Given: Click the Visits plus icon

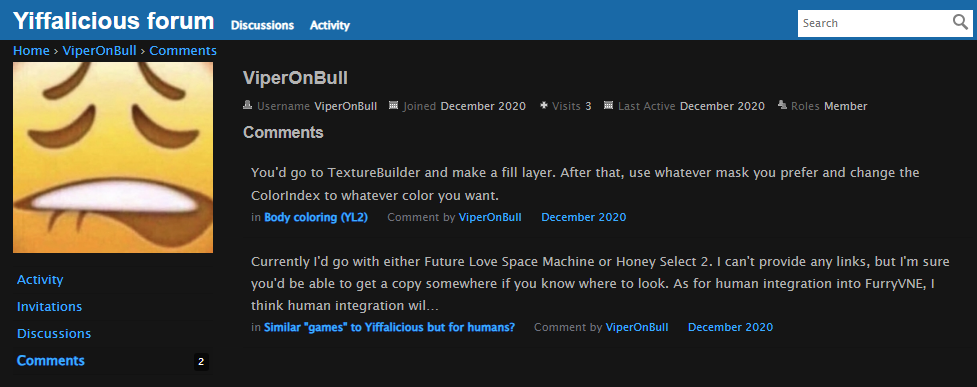Looking at the screenshot, I should (543, 105).
